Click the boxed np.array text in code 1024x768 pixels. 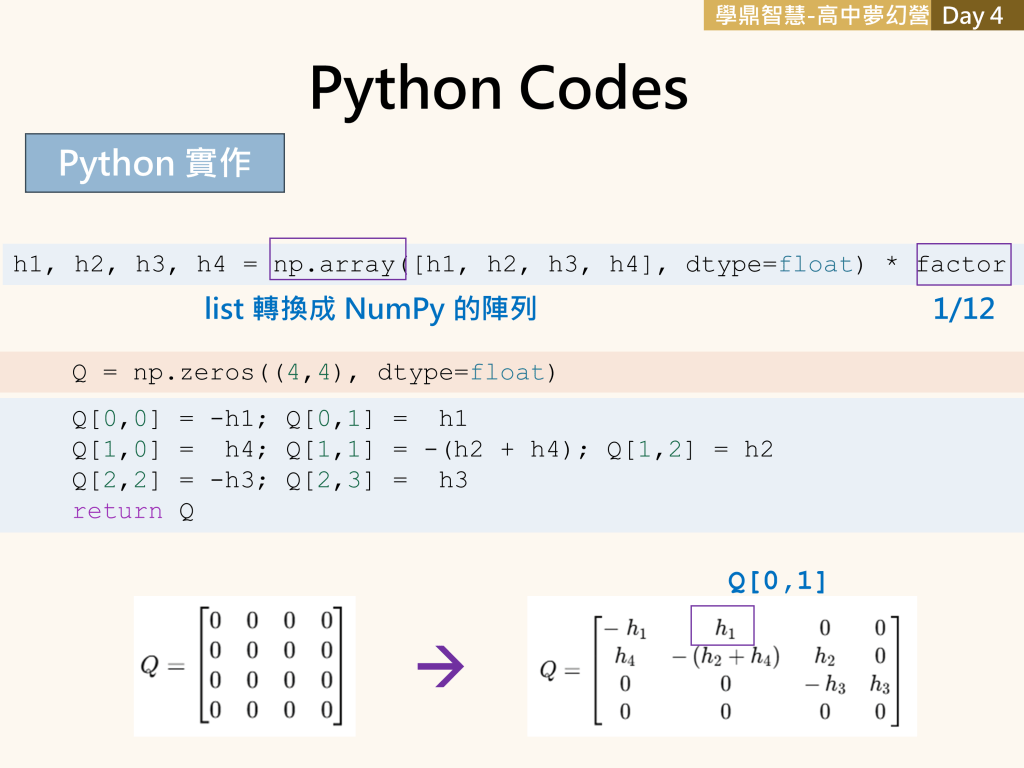pyautogui.click(x=337, y=264)
